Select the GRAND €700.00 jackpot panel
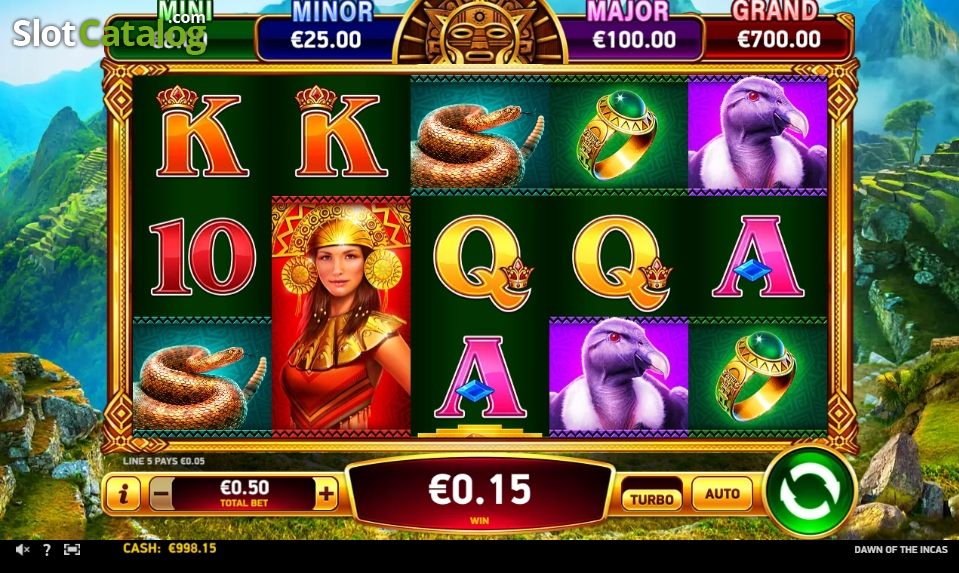This screenshot has height=573, width=959. (x=778, y=32)
